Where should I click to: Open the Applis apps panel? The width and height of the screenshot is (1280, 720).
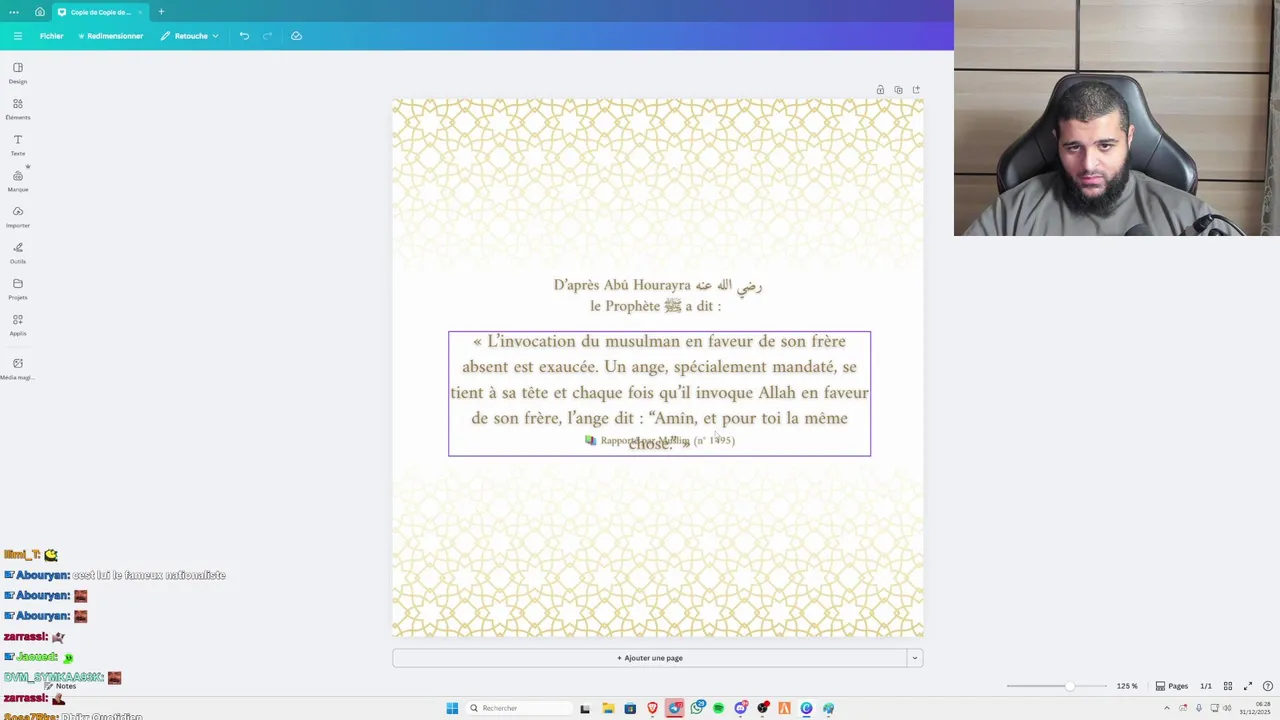point(18,325)
